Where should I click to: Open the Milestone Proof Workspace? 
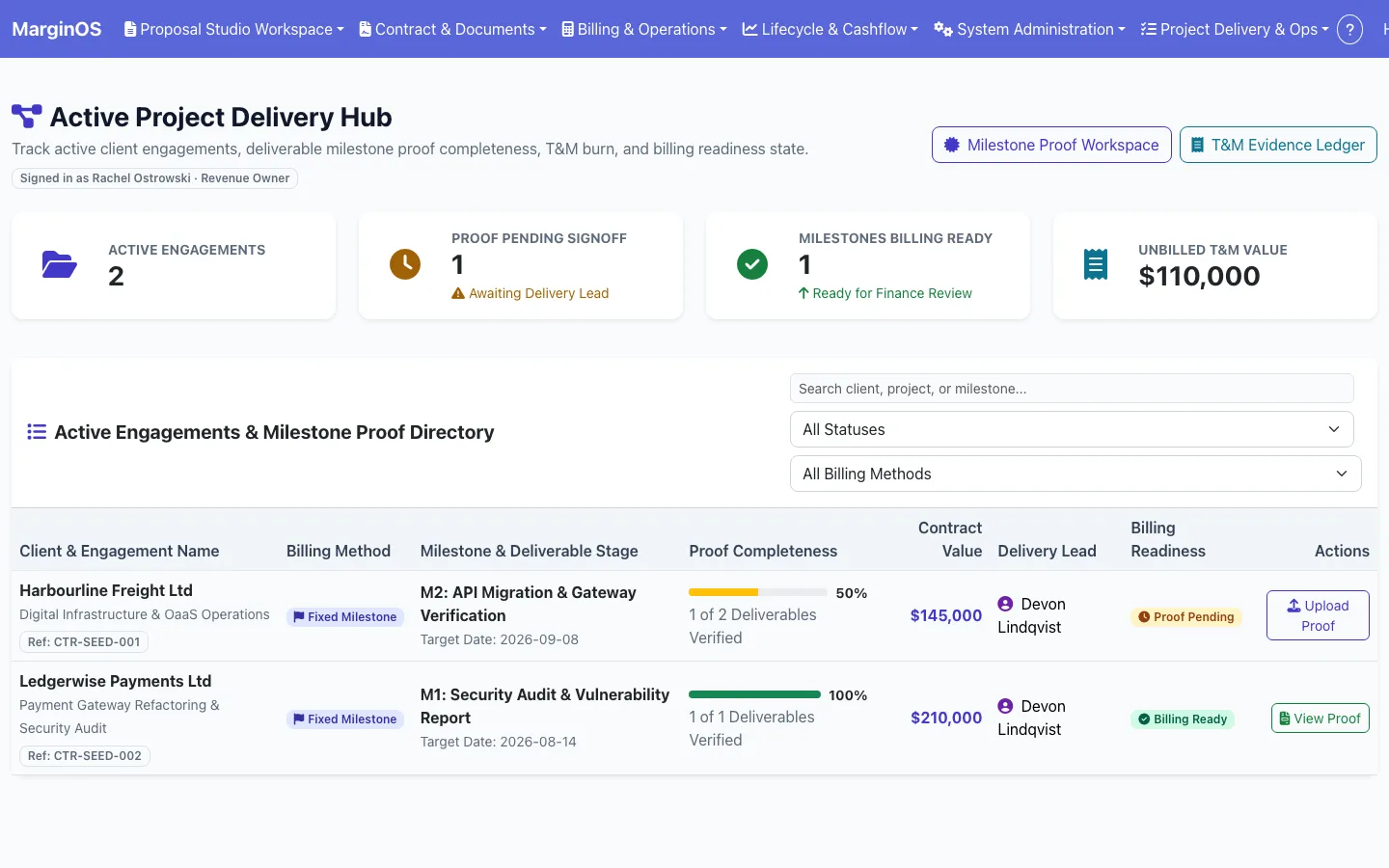pyautogui.click(x=1051, y=145)
